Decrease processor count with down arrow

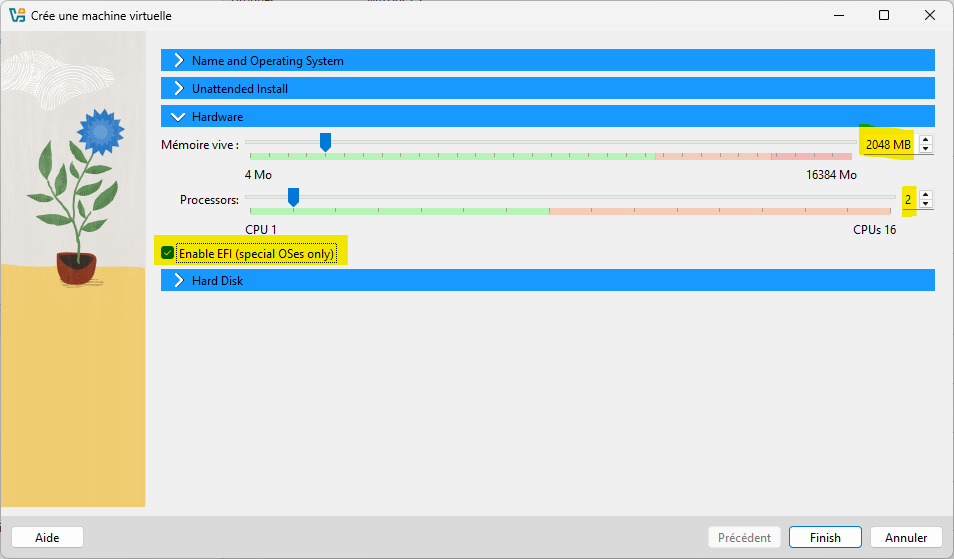pos(925,204)
